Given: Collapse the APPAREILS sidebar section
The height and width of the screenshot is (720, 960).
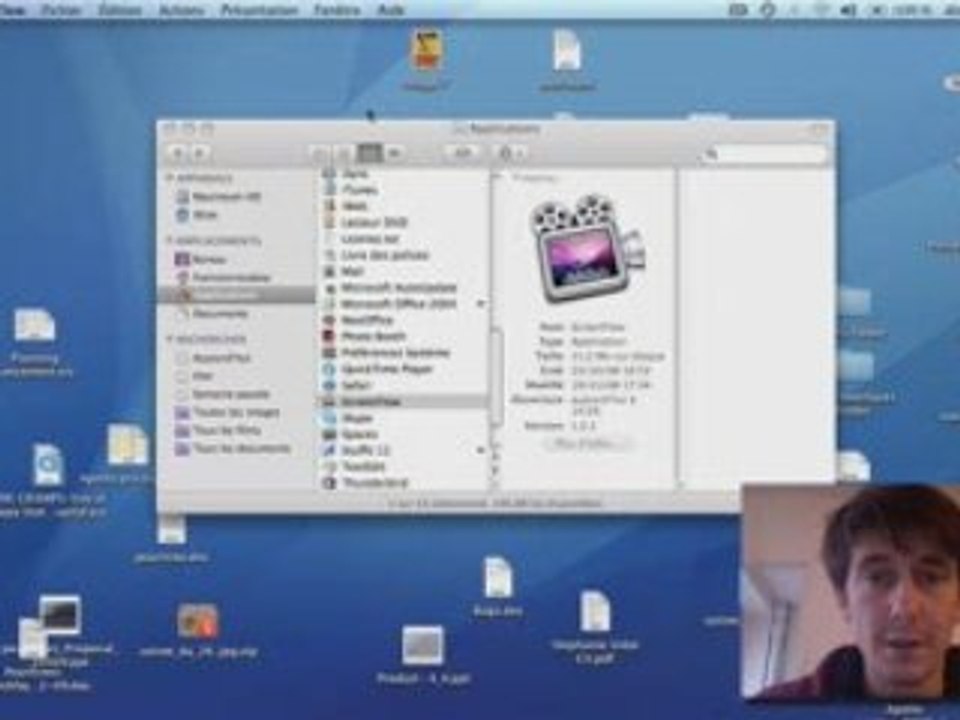Looking at the screenshot, I should (170, 178).
